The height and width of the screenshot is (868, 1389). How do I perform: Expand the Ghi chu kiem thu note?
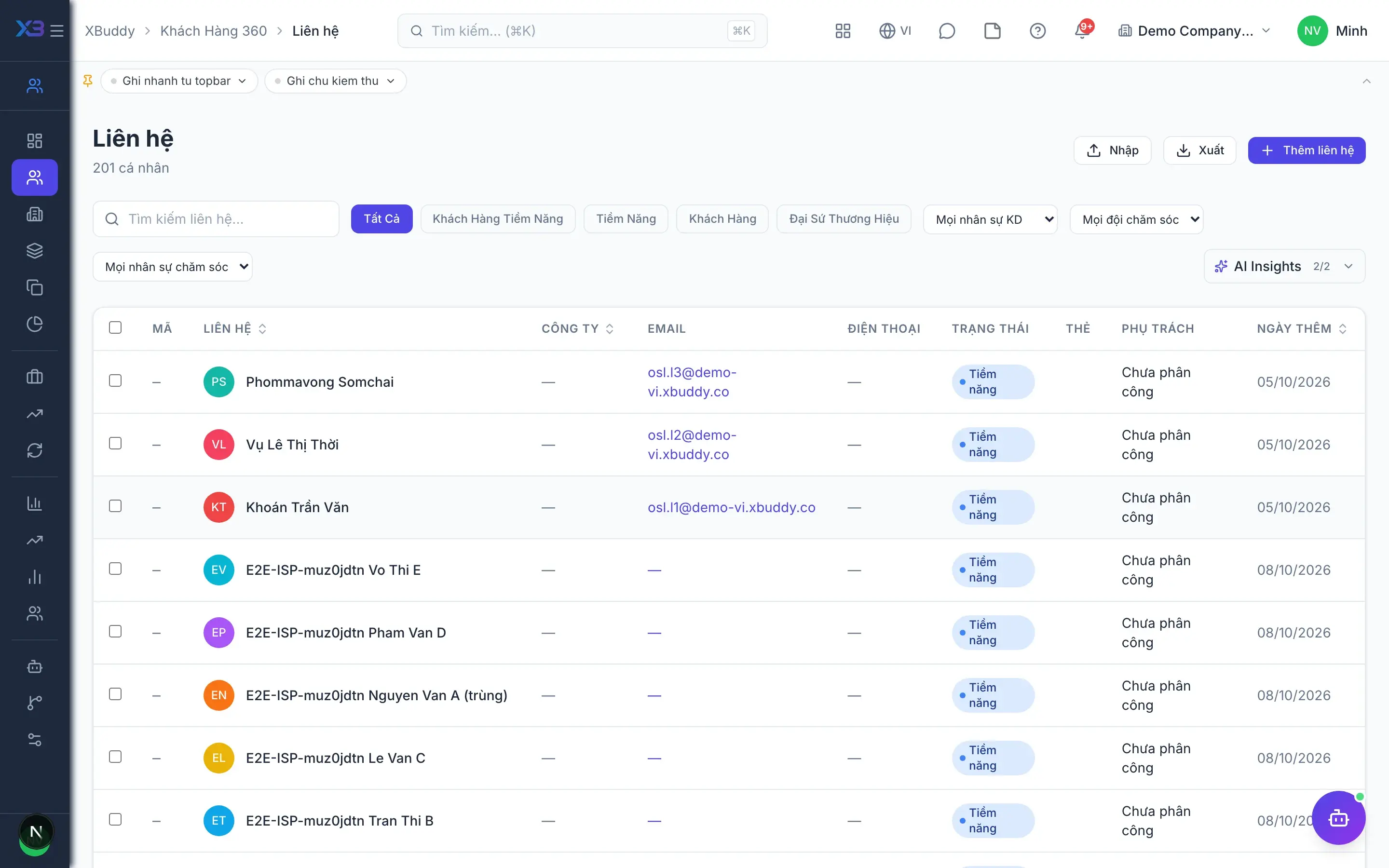335,81
